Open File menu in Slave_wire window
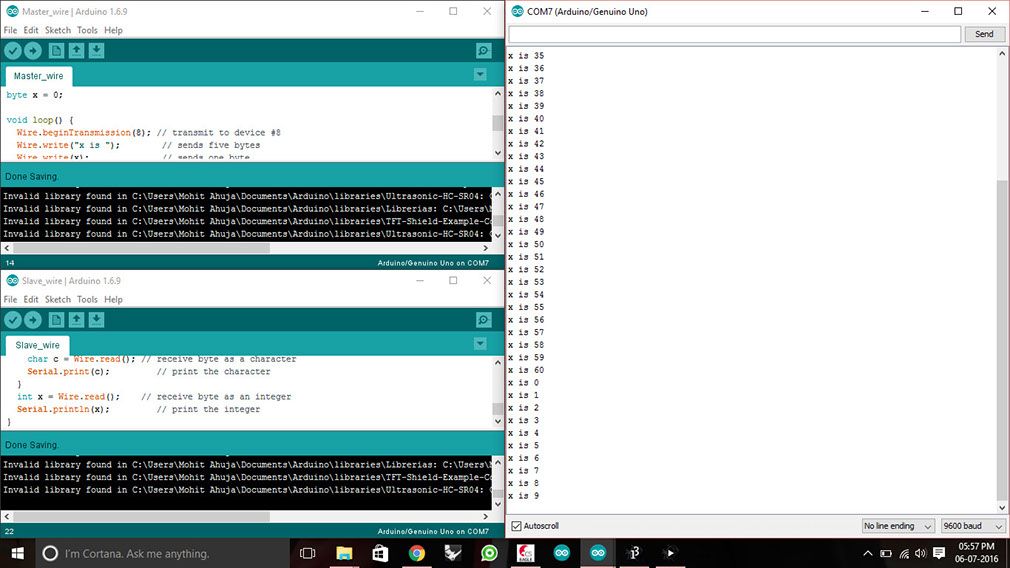 click(10, 299)
